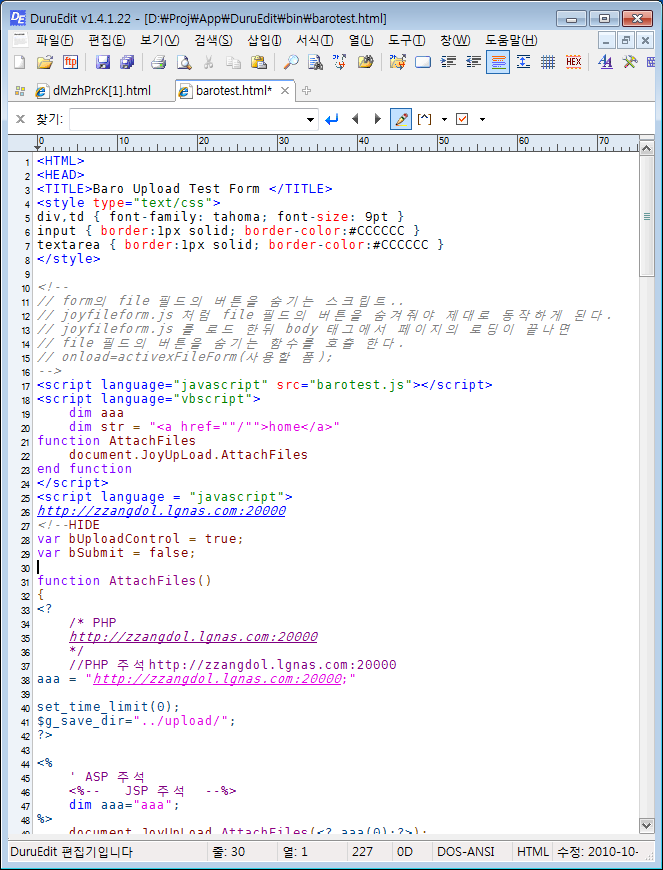Open the 삽입(I) menu

click(265, 41)
